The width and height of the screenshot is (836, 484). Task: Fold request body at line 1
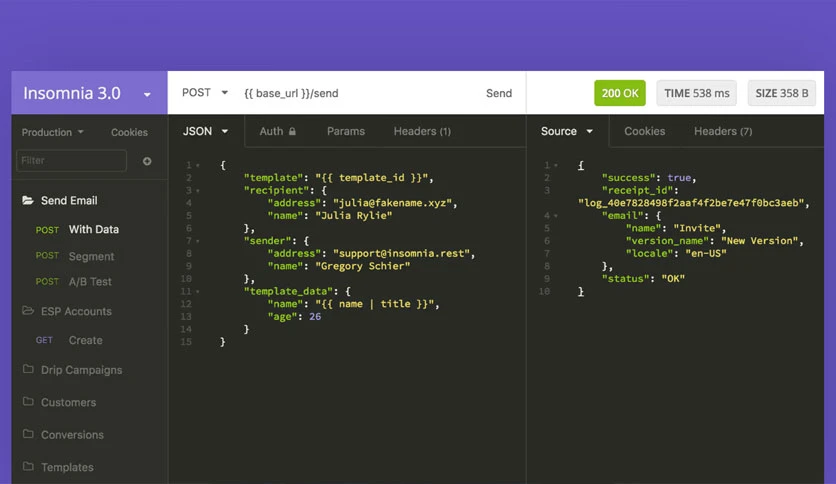click(198, 166)
